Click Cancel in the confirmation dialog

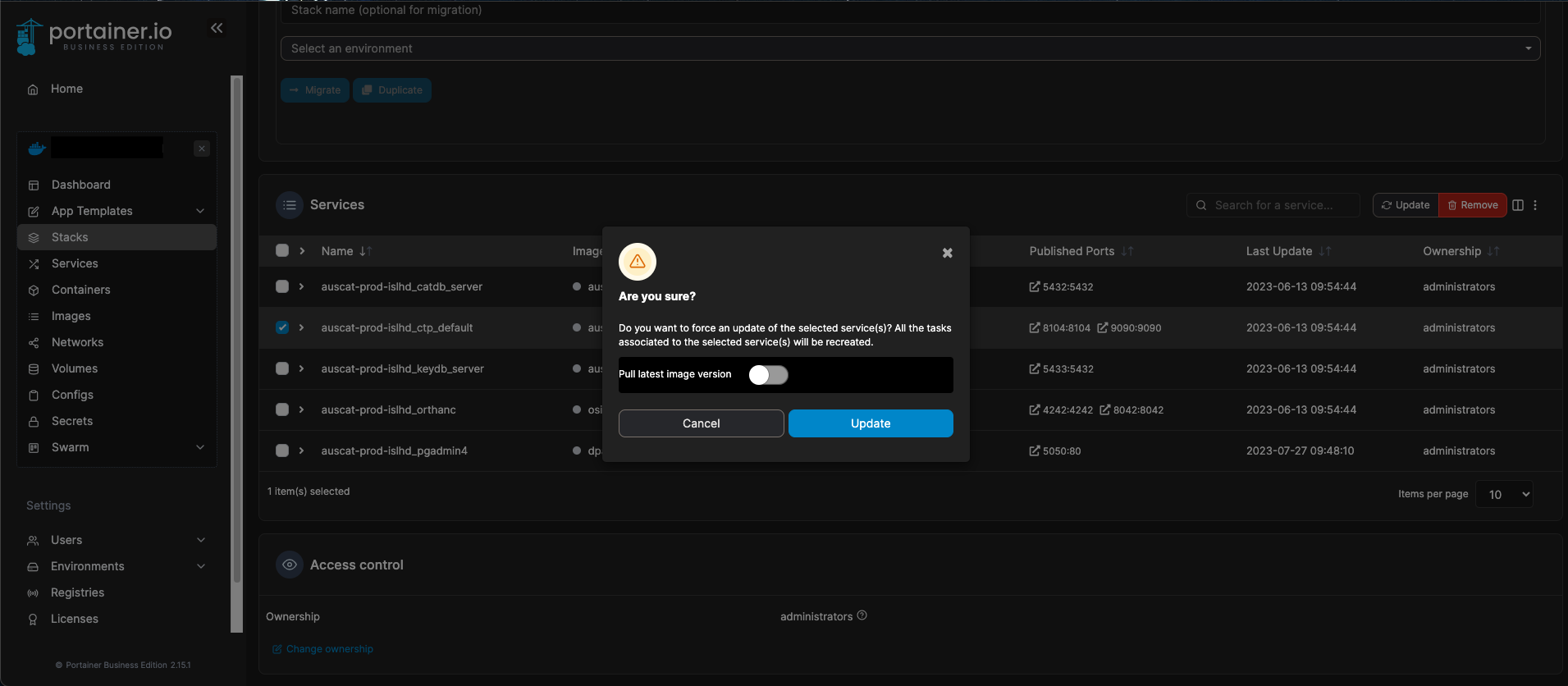pyautogui.click(x=702, y=423)
